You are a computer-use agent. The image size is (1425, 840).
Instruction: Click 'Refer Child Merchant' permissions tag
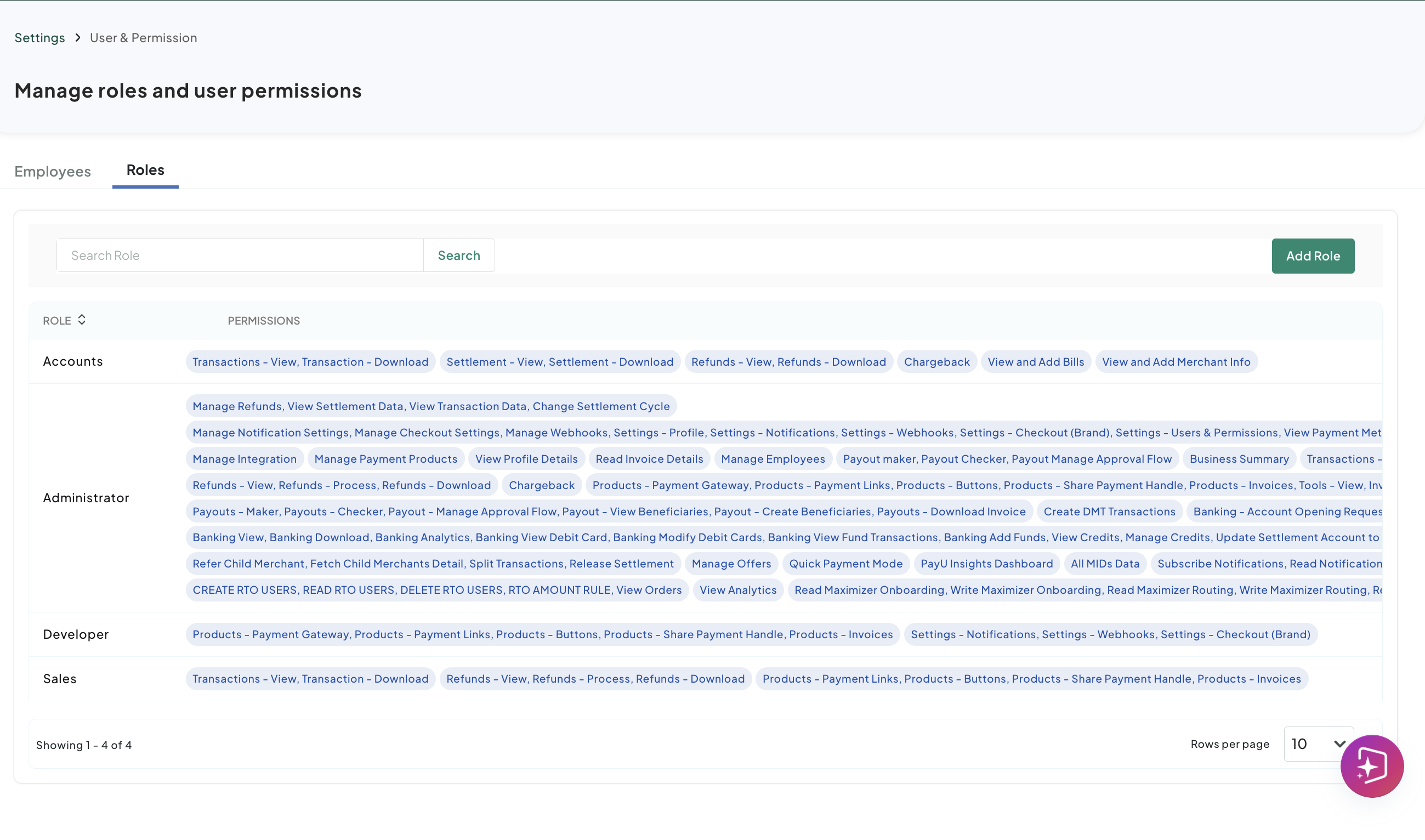pos(433,563)
